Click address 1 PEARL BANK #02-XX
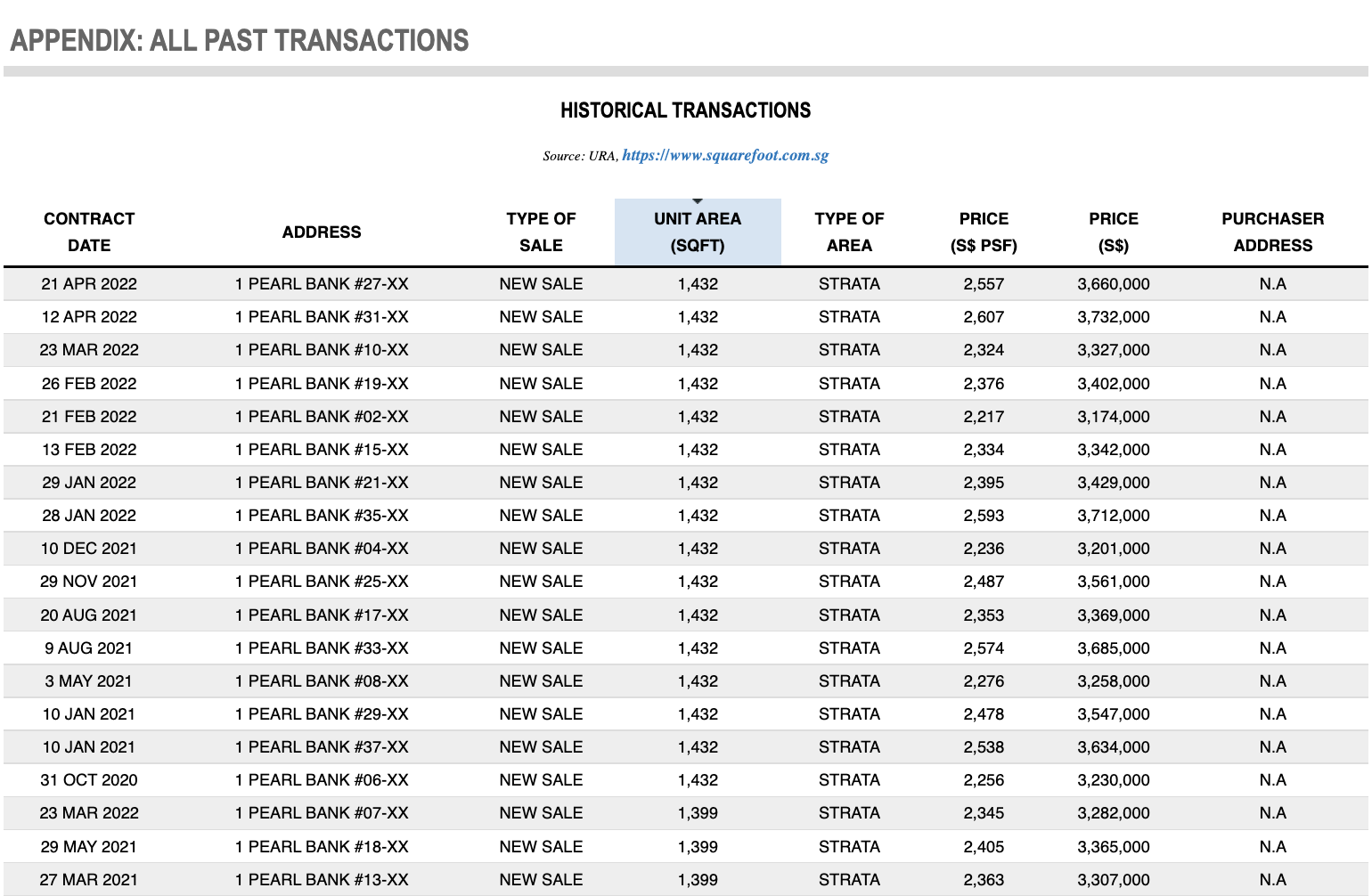Viewport: 1372px width, 896px height. [x=322, y=417]
